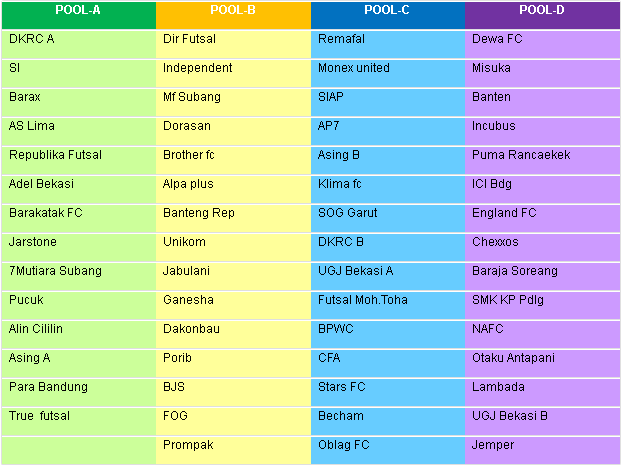The height and width of the screenshot is (466, 621).
Task: Click Dewa FC in Pool D
Action: tap(495, 40)
